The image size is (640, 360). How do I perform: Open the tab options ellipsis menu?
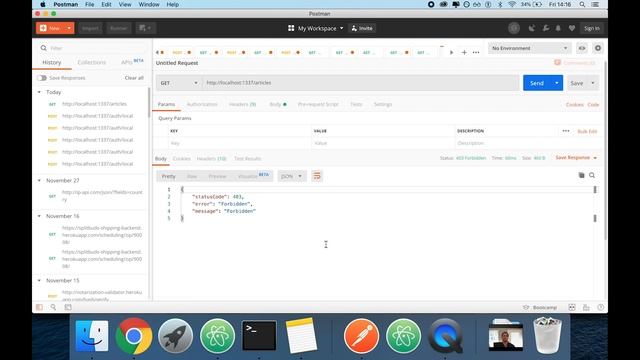coord(476,52)
